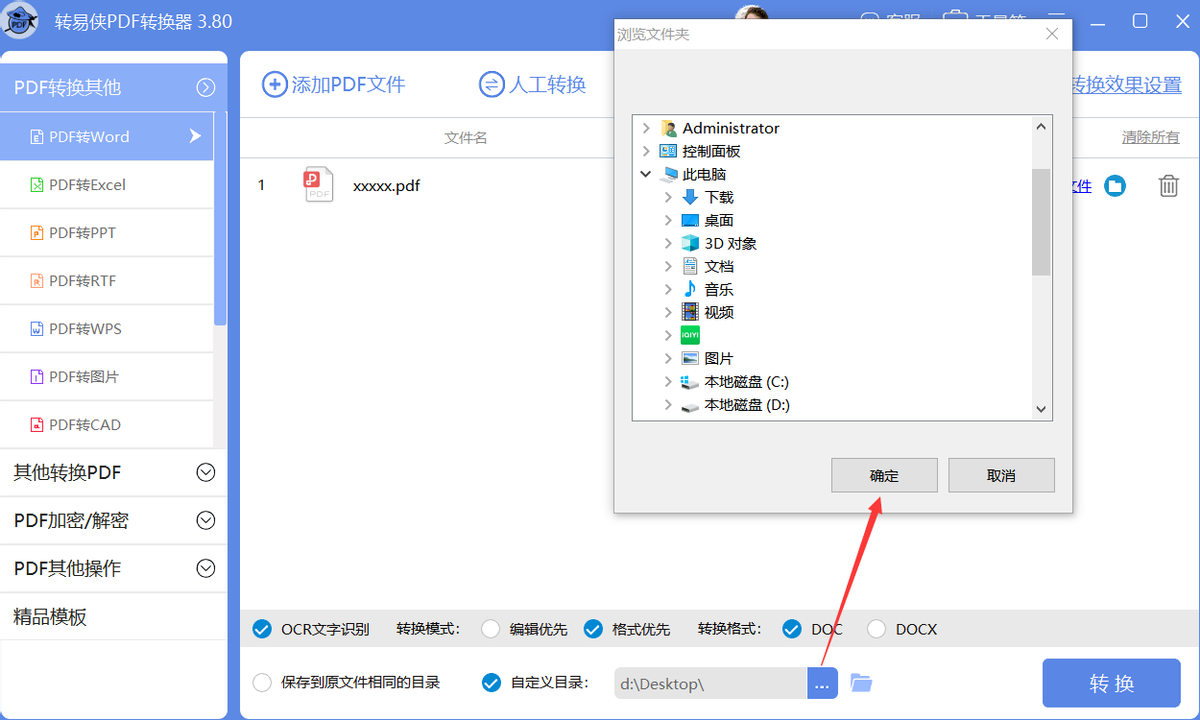Click the 视频 film icon
The image size is (1200, 720).
(x=690, y=312)
